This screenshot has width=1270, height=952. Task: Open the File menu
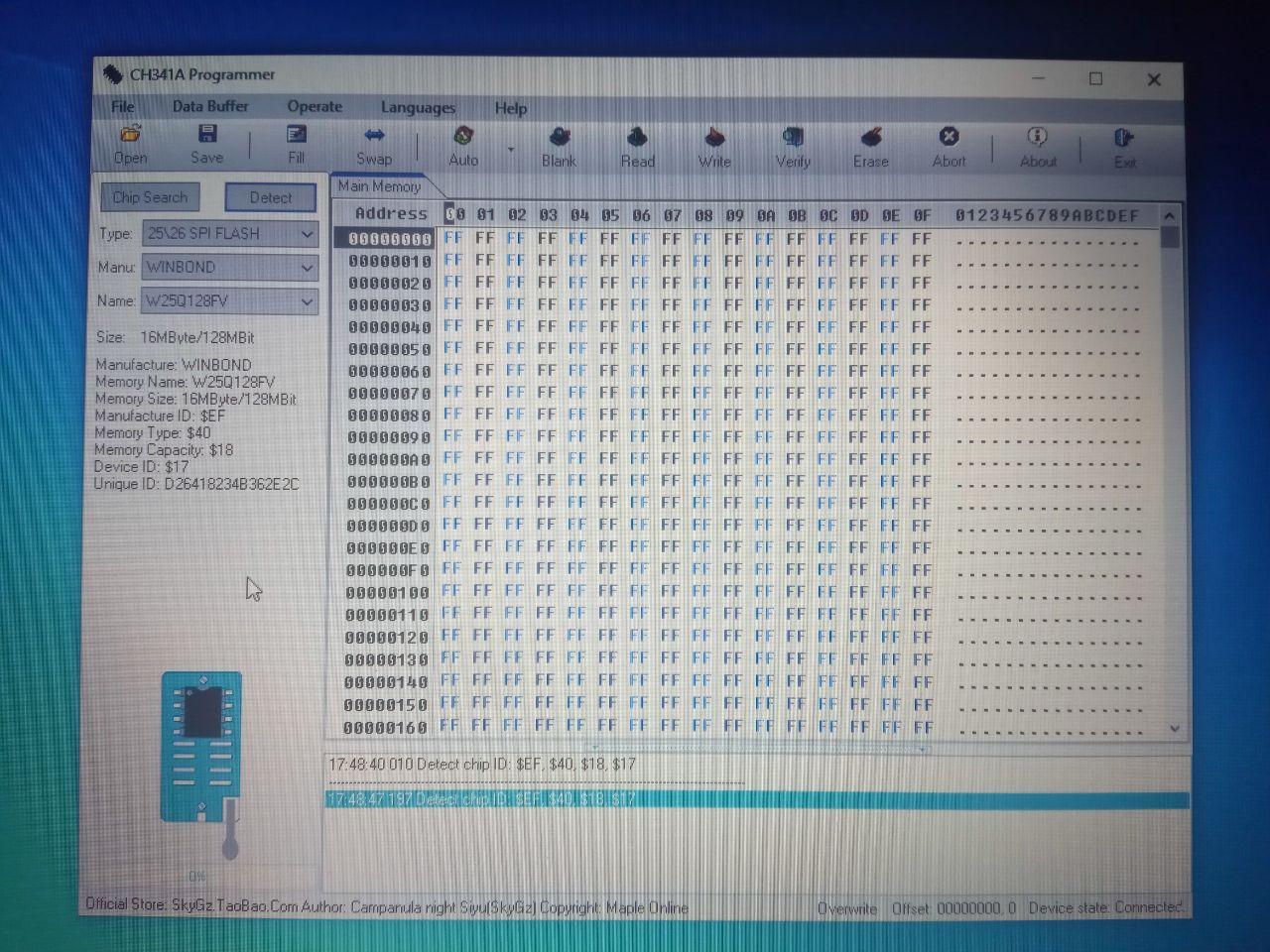click(123, 106)
